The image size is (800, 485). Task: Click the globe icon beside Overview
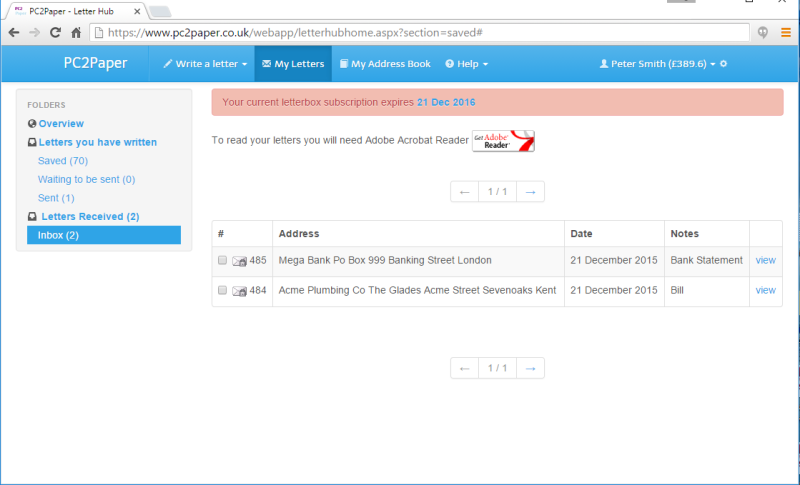click(x=32, y=123)
